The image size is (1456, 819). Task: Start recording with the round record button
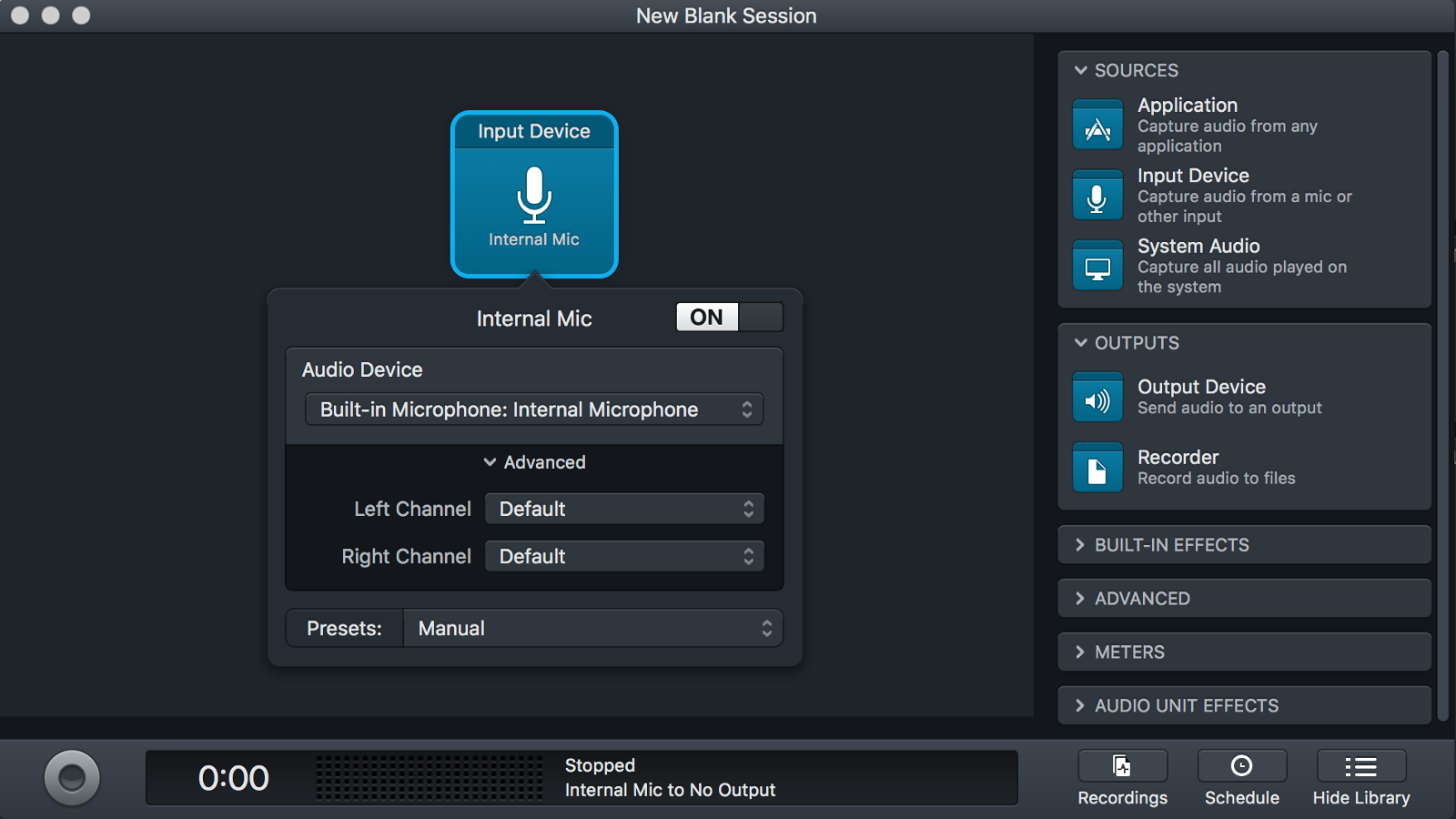(x=72, y=778)
